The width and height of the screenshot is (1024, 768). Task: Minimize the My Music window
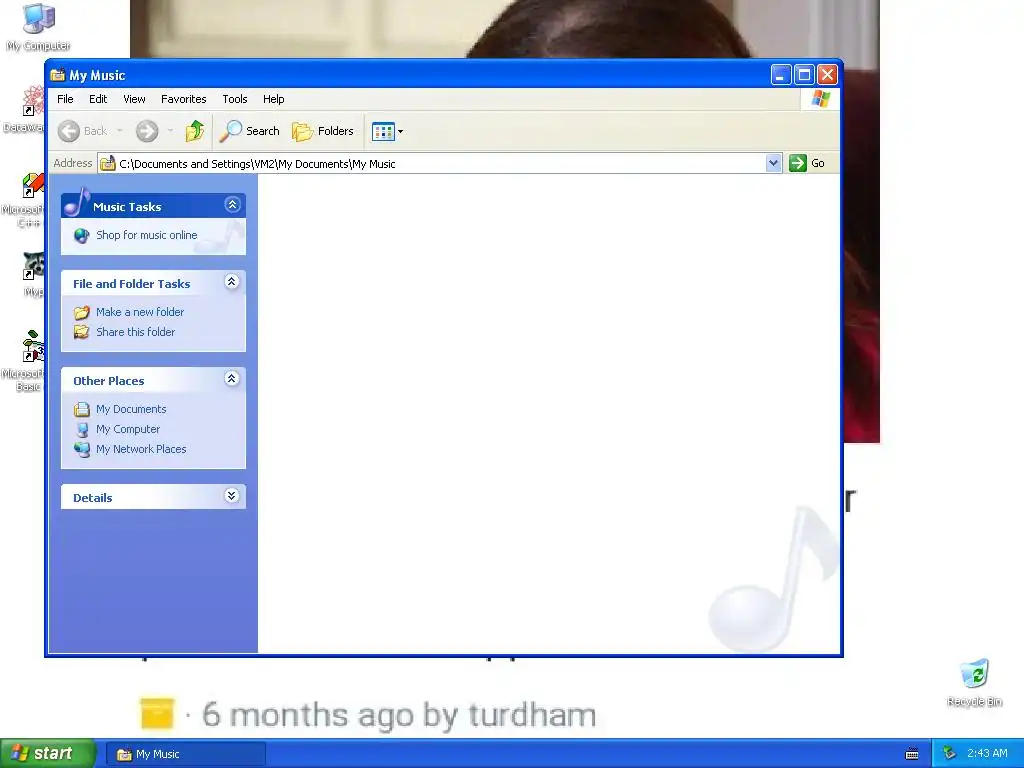pyautogui.click(x=780, y=74)
